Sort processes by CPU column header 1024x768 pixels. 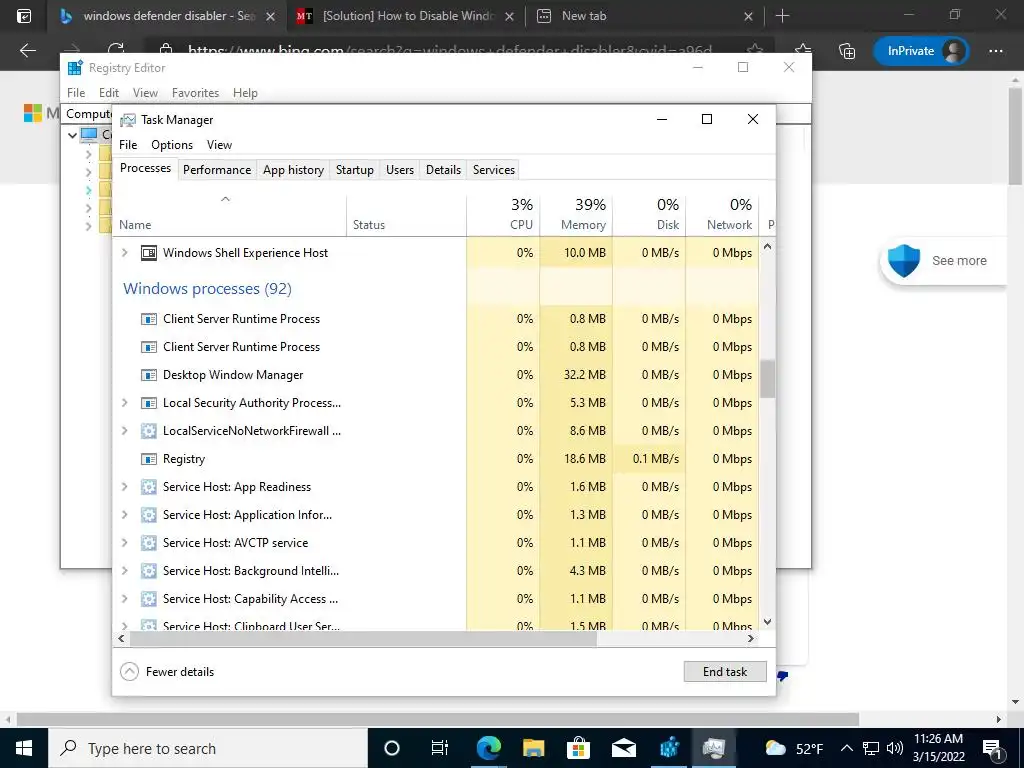[503, 215]
